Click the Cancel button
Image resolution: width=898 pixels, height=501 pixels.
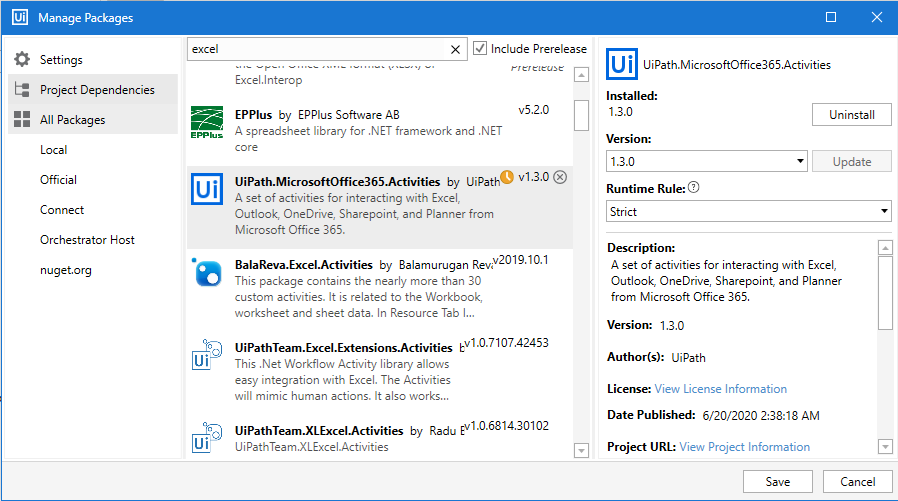pos(857,482)
